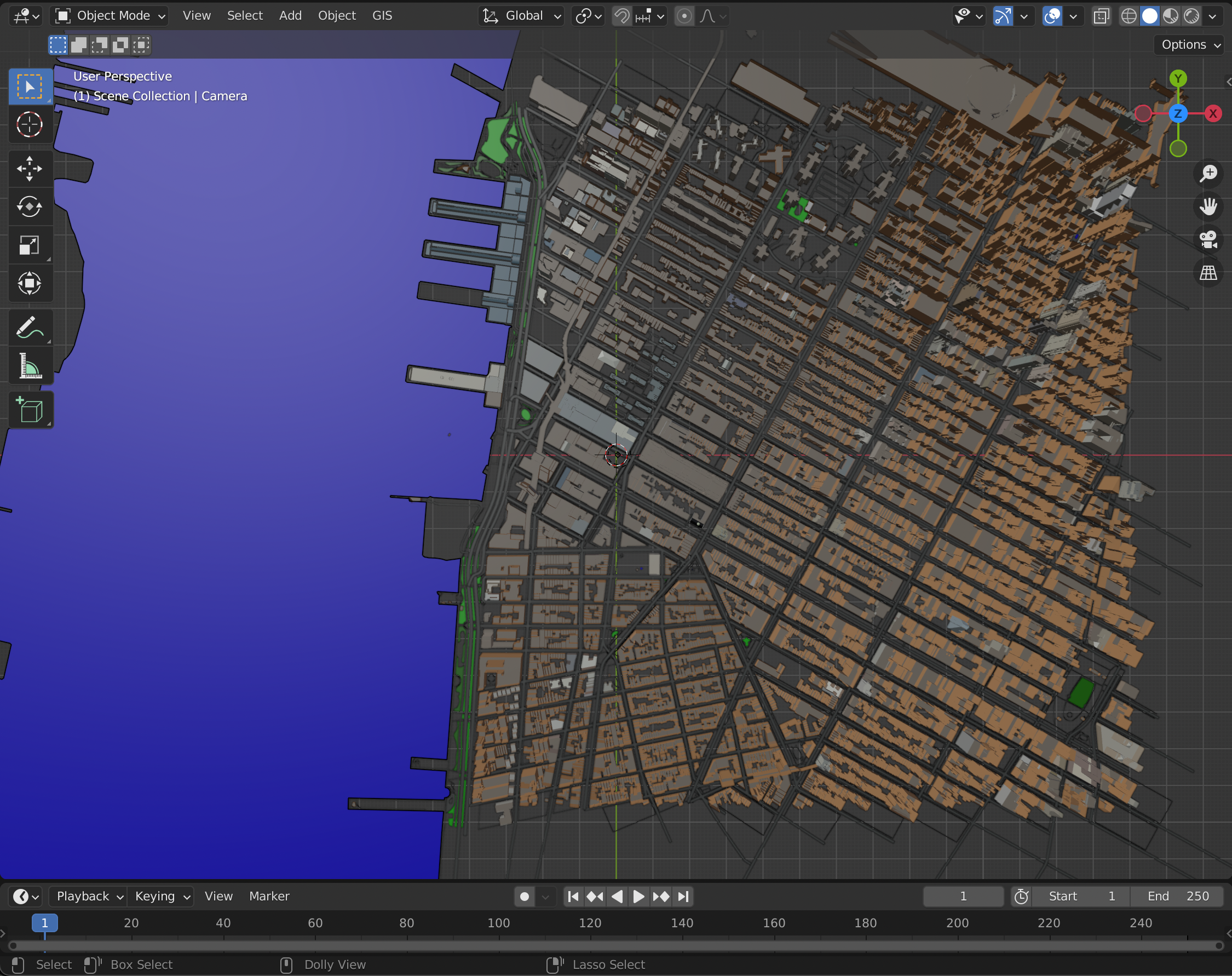Activate the 3D Cursor tool
1232x976 pixels.
pos(30,124)
